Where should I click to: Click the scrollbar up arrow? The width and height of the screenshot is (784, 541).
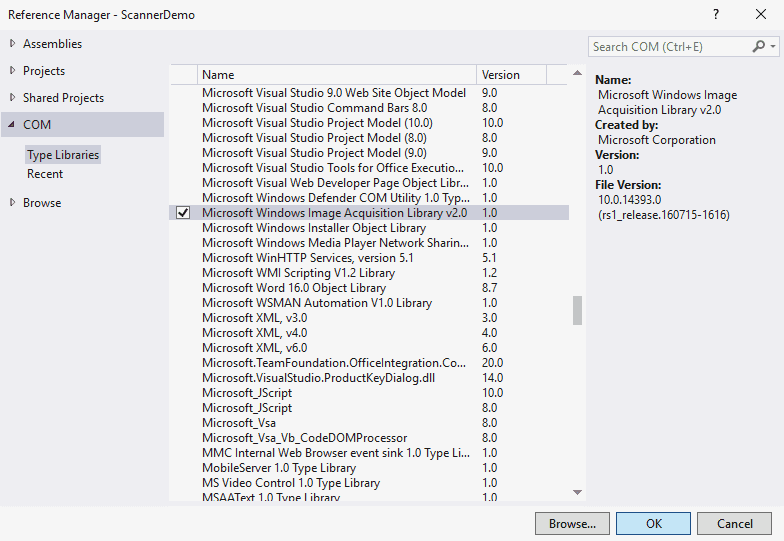click(577, 73)
